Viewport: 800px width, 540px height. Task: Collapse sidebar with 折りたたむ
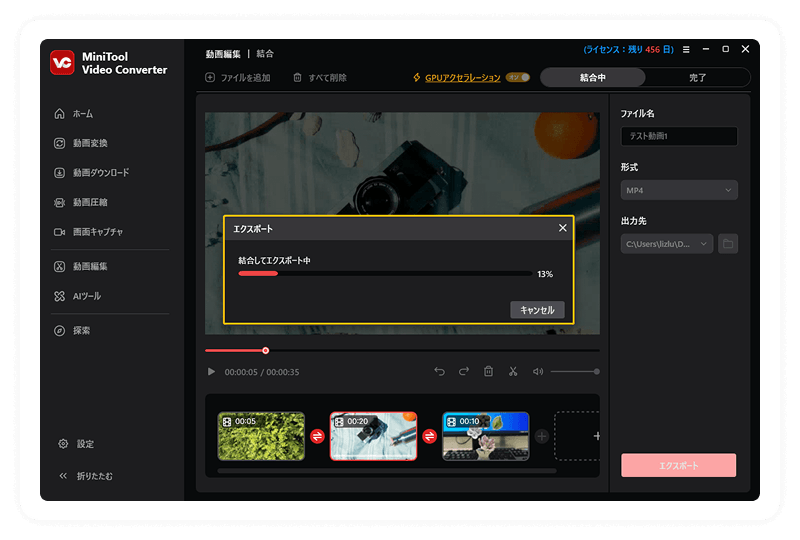pyautogui.click(x=86, y=476)
